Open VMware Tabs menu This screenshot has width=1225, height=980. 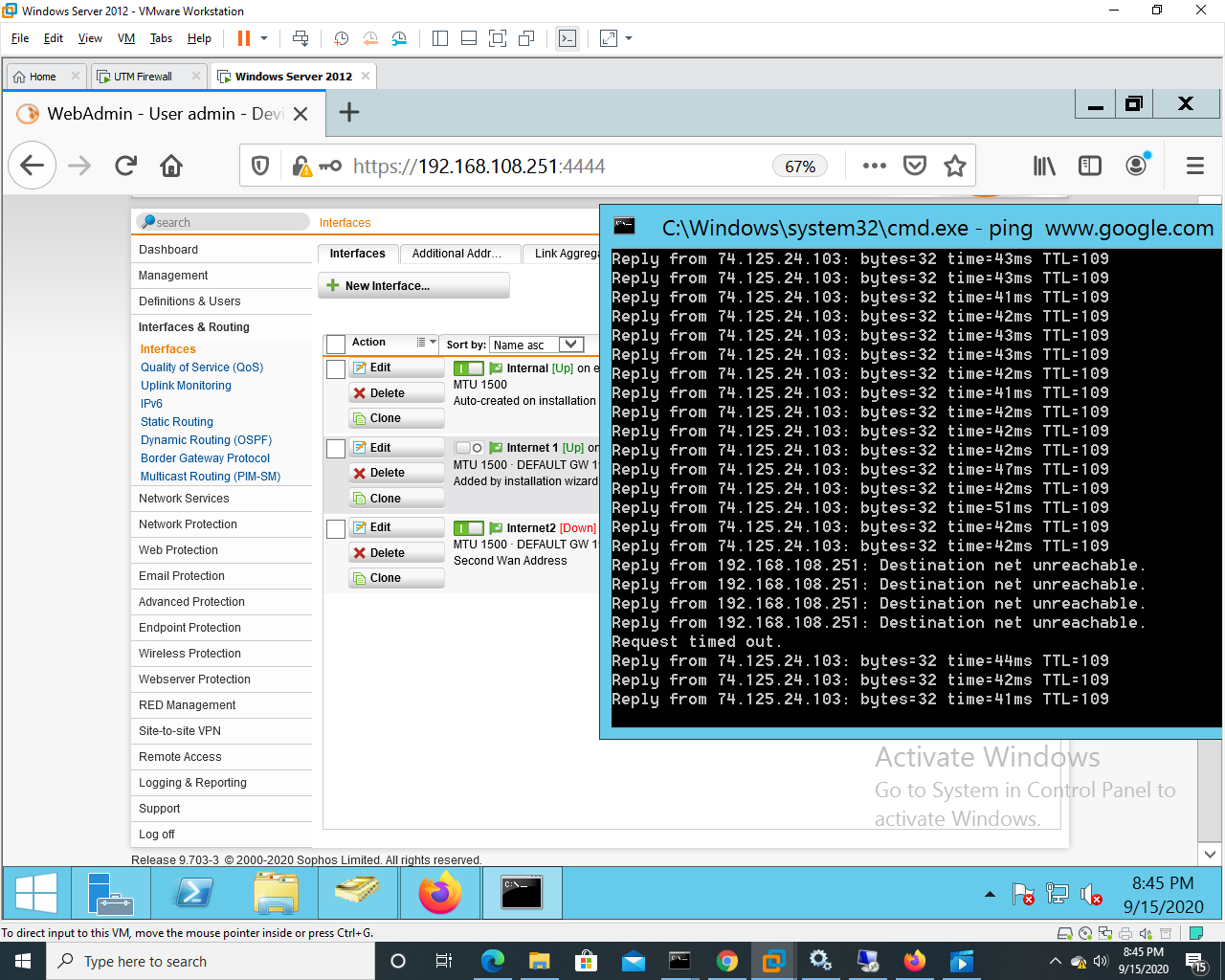pos(161,38)
